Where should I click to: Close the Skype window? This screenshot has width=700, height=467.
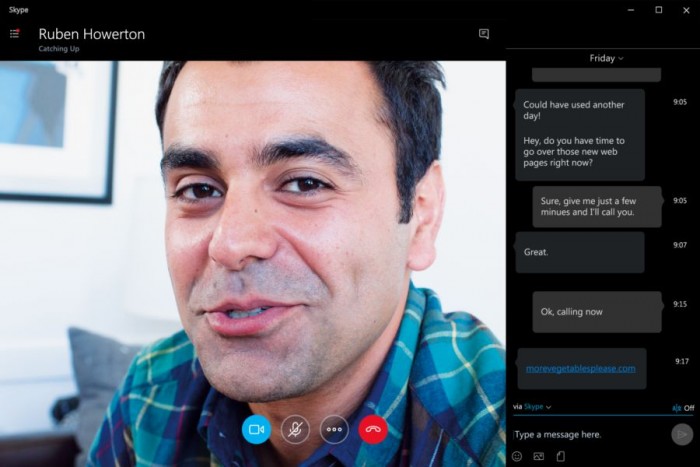tap(686, 10)
